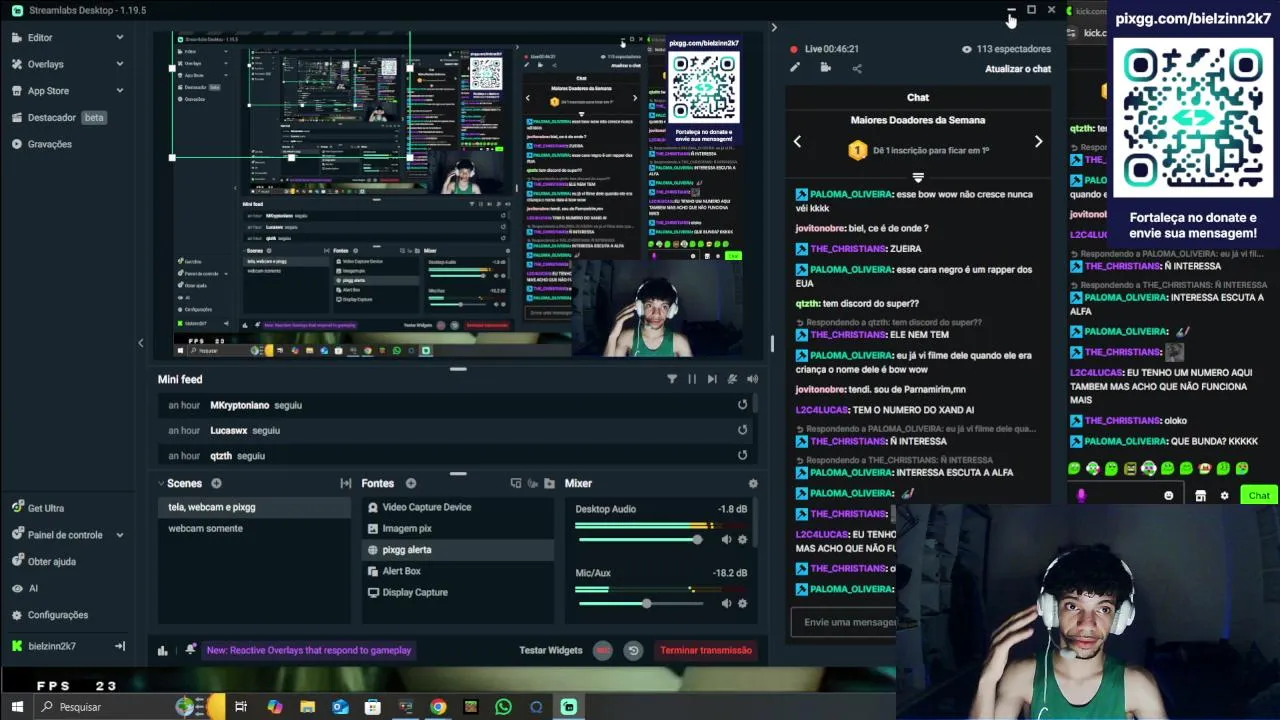The image size is (1280, 720).
Task: Expand the Editor chevron in sidebar
Action: (x=120, y=37)
